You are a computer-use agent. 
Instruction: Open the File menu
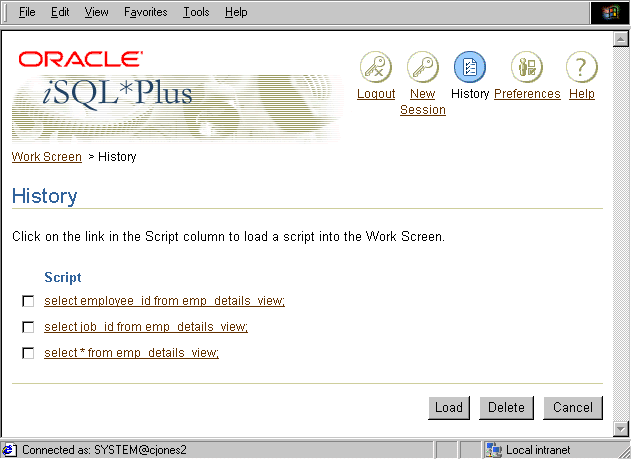tap(27, 12)
